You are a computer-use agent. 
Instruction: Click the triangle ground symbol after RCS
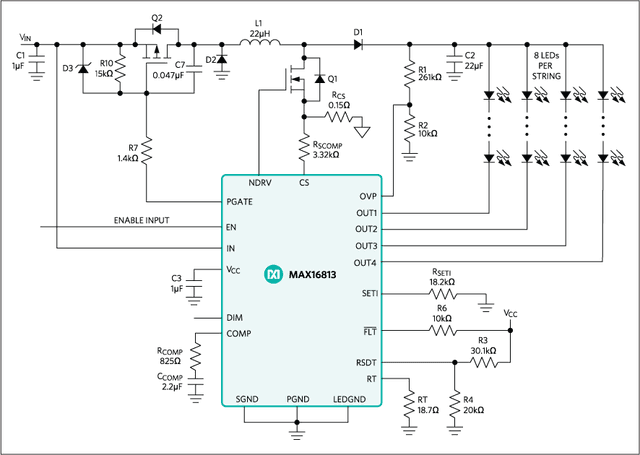pos(362,132)
